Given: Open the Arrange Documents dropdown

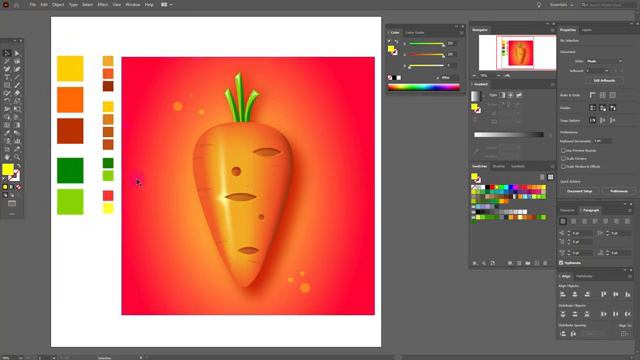Looking at the screenshot, I should 166,5.
